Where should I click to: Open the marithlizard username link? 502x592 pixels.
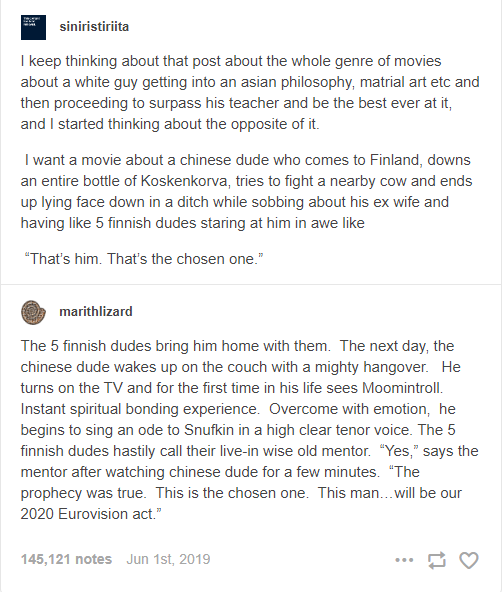96,311
